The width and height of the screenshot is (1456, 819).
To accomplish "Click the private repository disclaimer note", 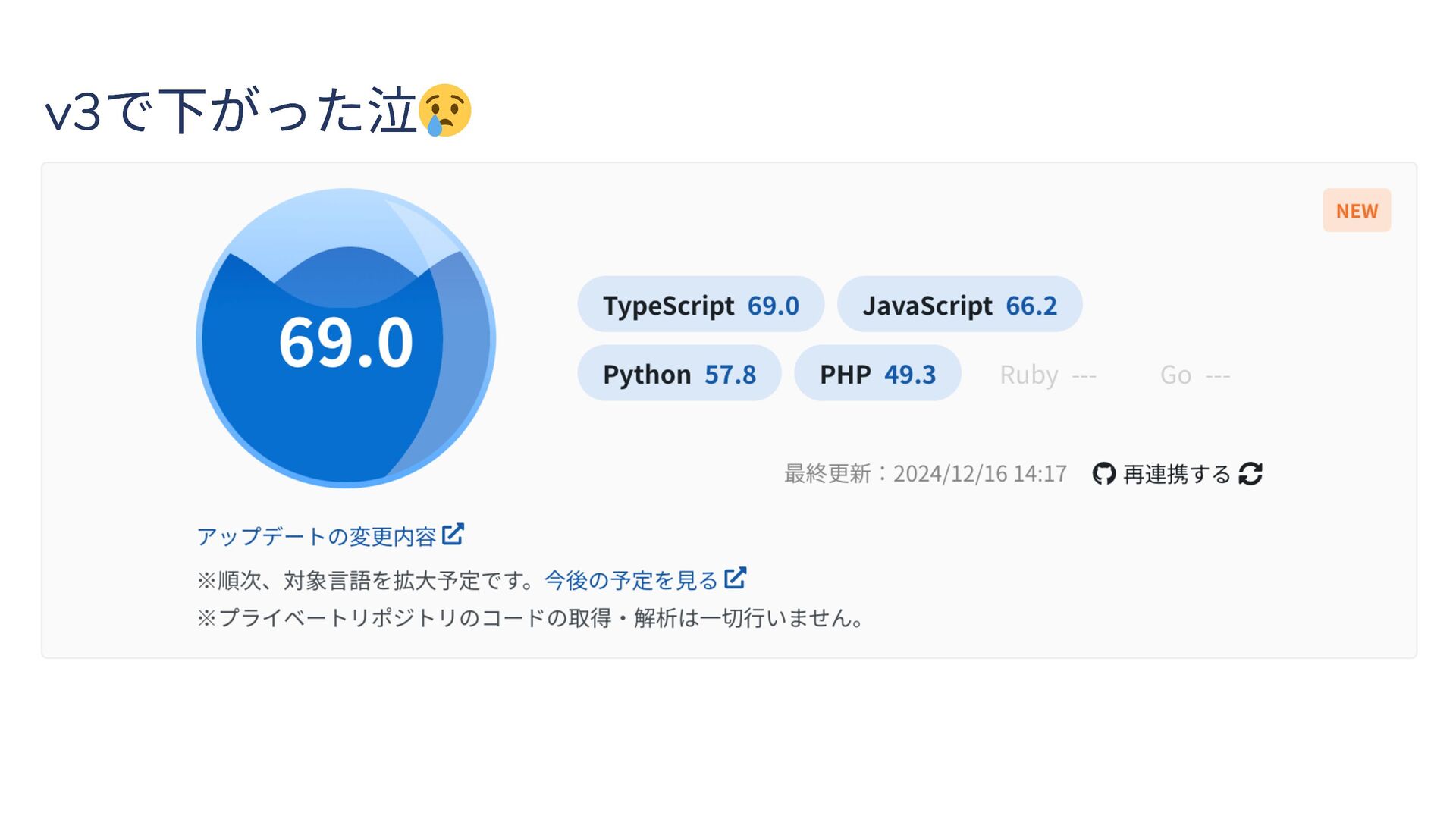I will click(531, 618).
